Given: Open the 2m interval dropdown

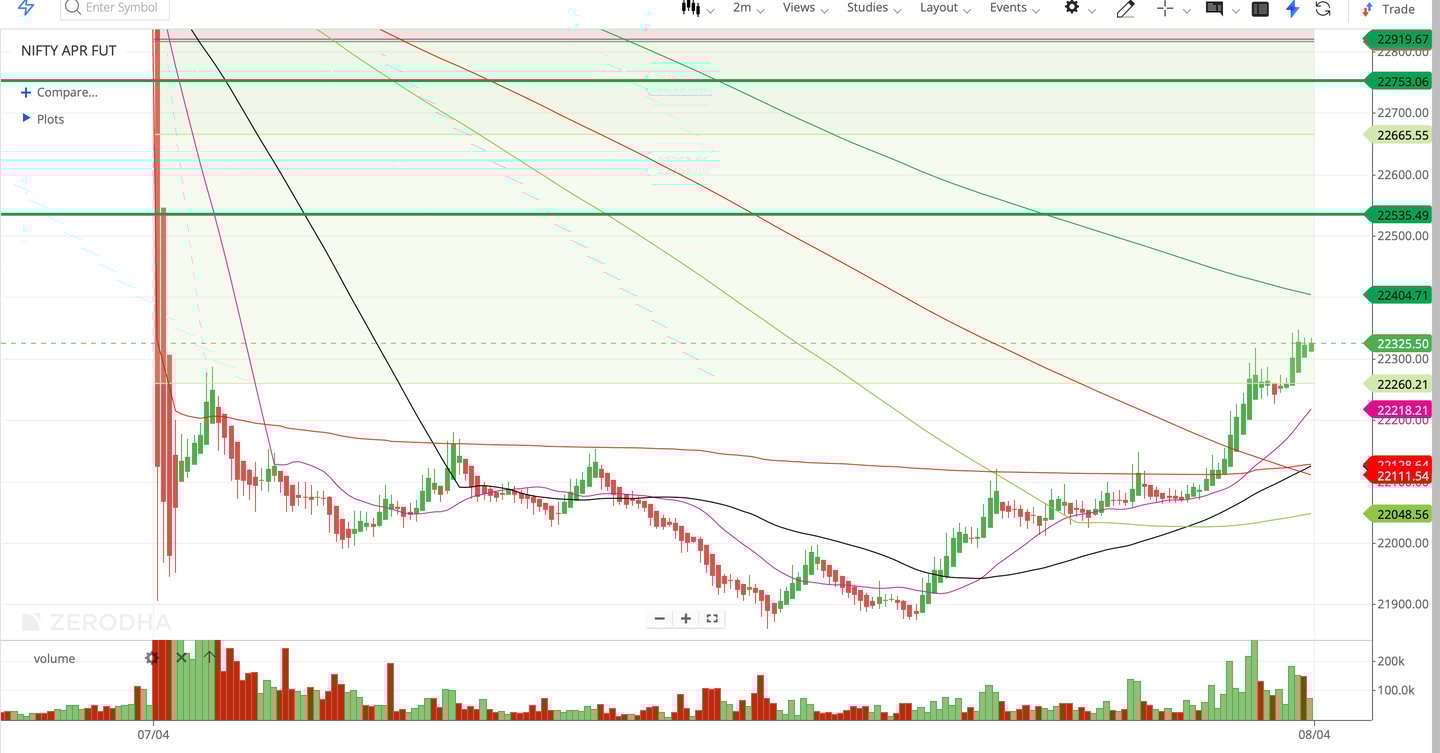Looking at the screenshot, I should pyautogui.click(x=748, y=8).
